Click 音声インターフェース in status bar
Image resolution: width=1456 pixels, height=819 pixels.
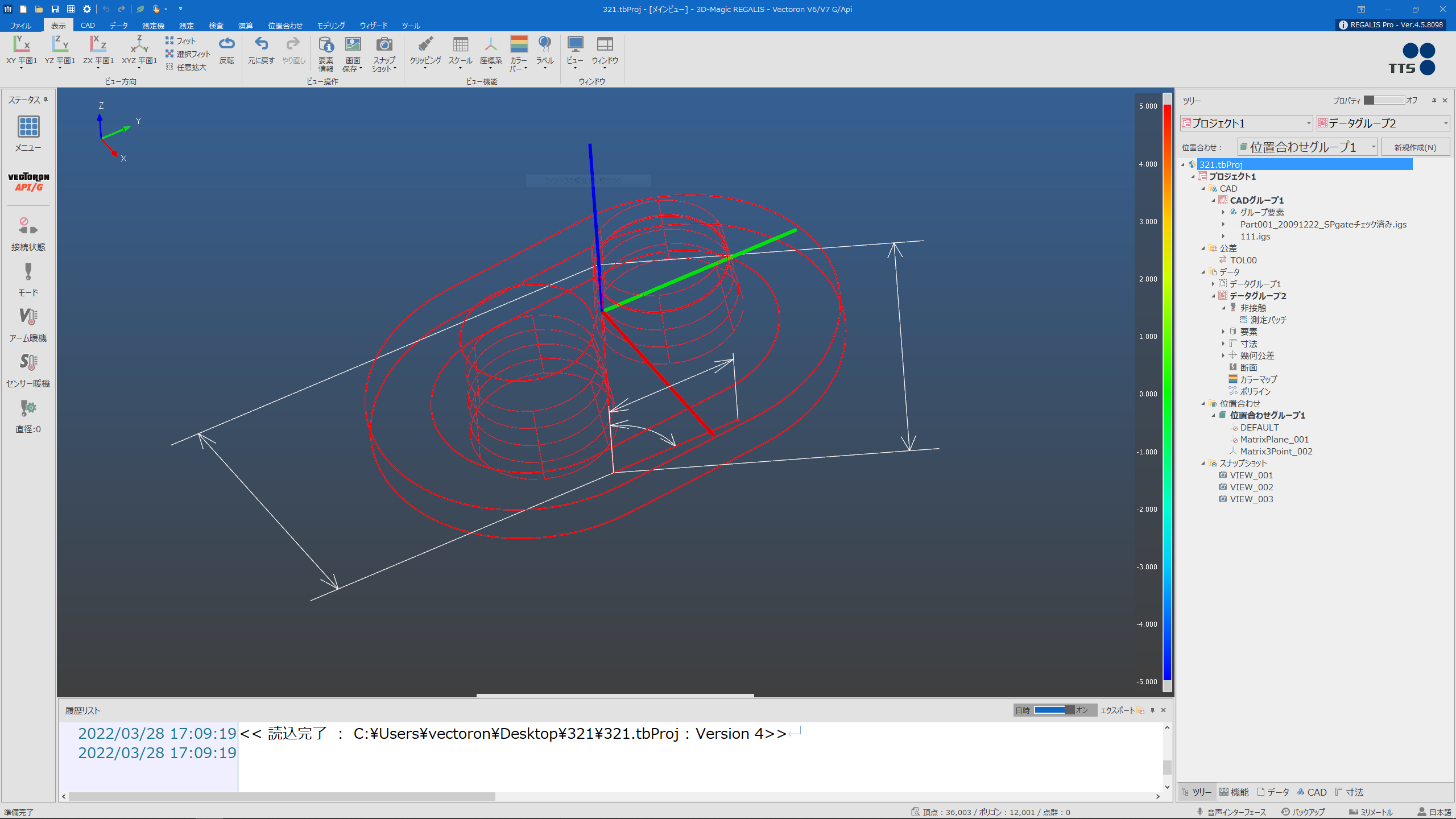point(1232,812)
